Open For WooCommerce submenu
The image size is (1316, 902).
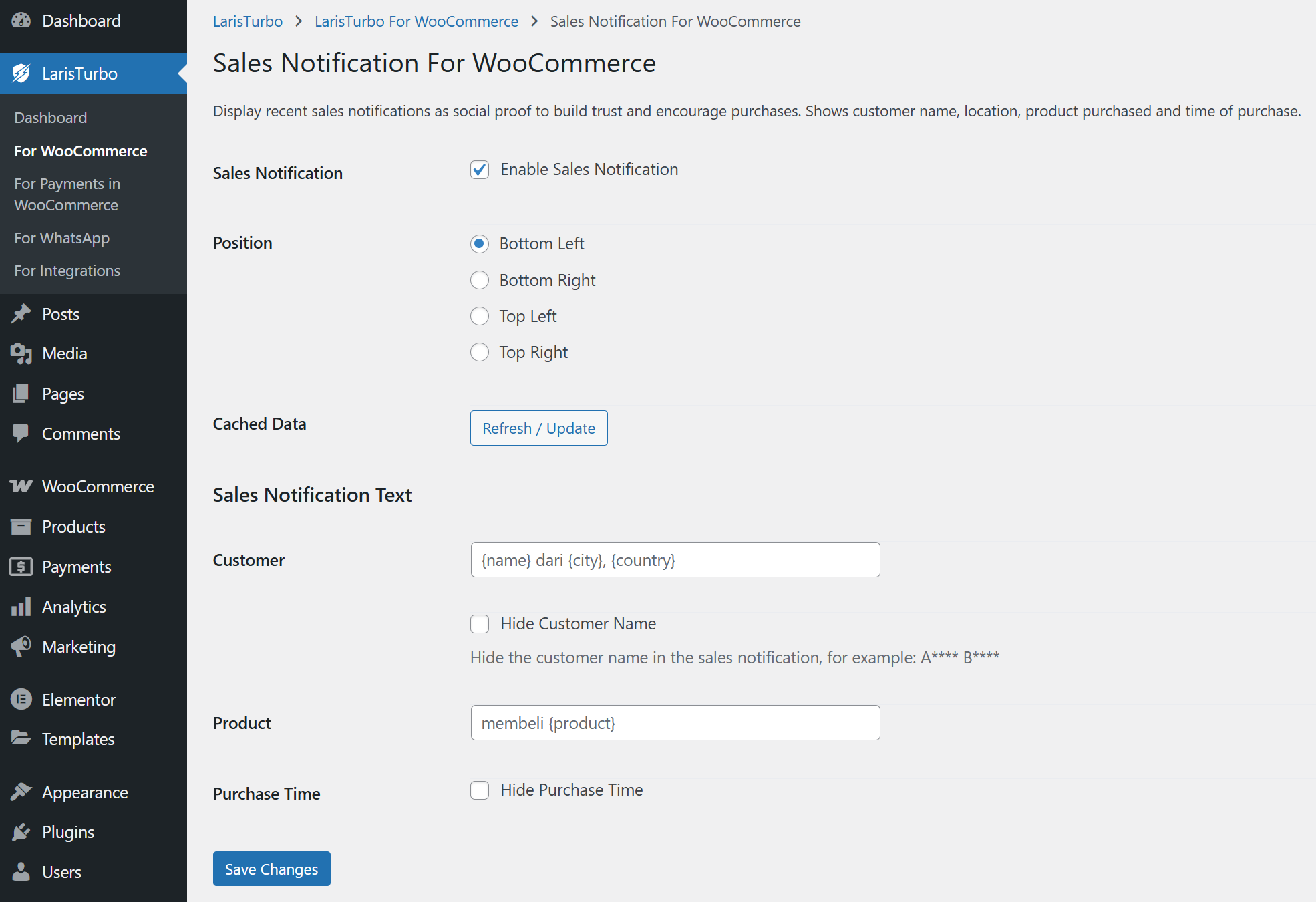pyautogui.click(x=81, y=151)
